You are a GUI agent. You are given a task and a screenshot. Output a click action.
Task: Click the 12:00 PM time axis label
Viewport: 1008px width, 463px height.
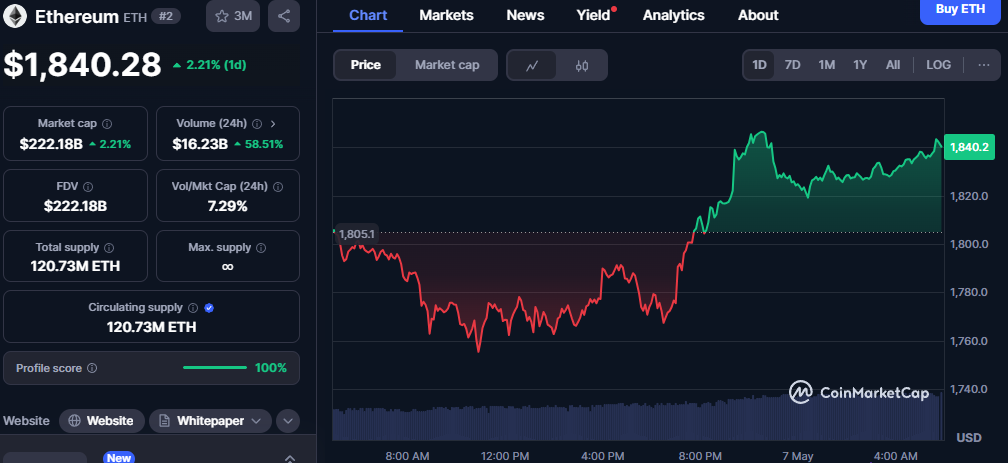point(505,456)
